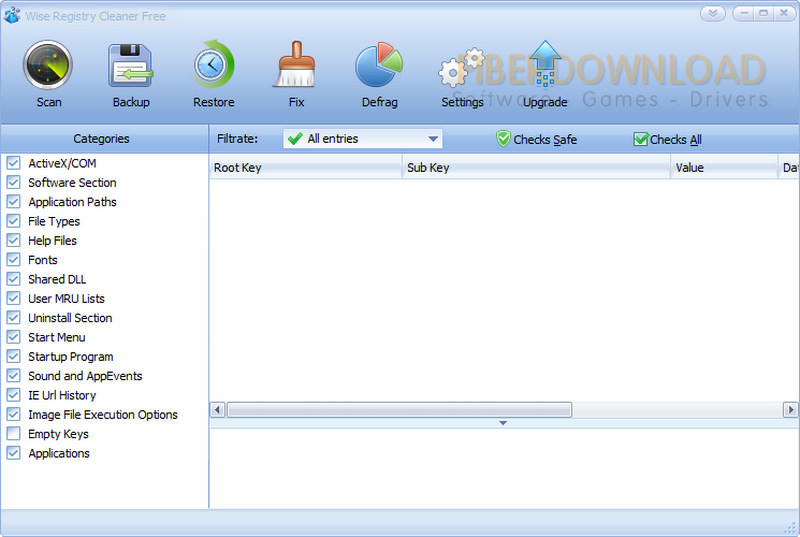The width and height of the screenshot is (800, 537).
Task: Maximize the Wise Registry Cleaner window
Action: 763,13
